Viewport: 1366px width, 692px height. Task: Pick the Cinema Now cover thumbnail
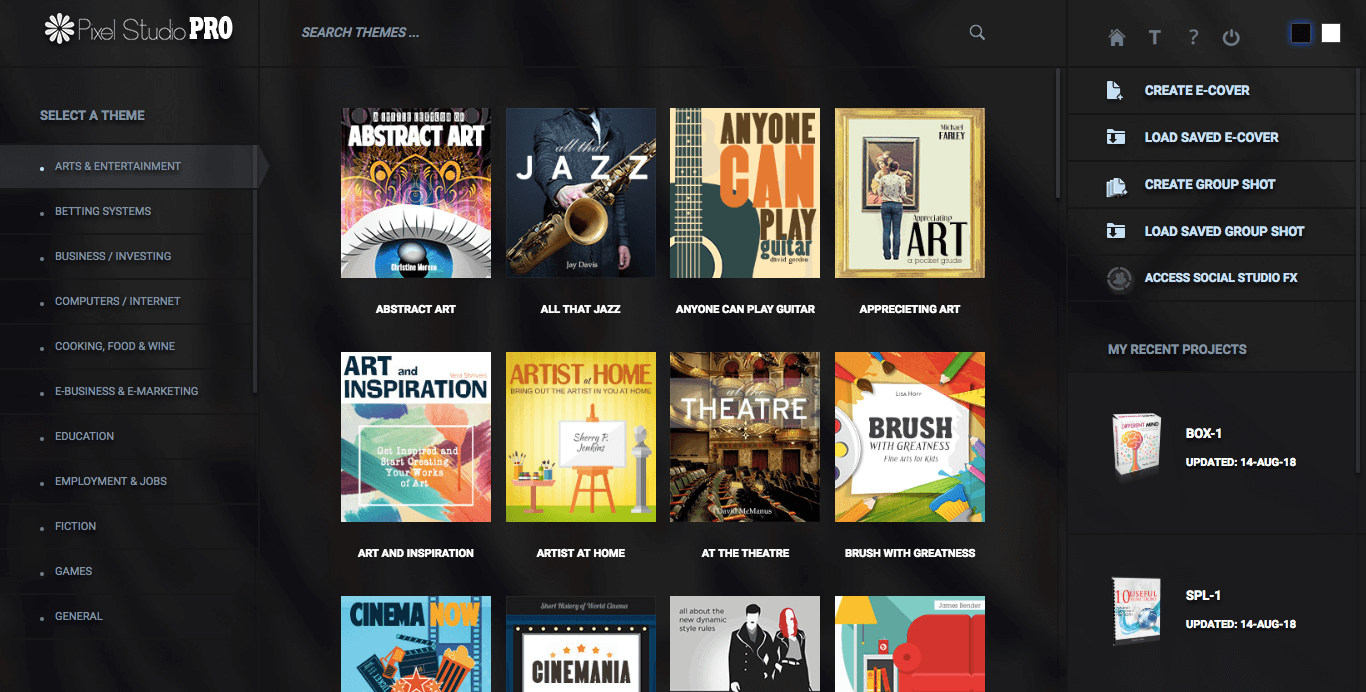tap(416, 644)
